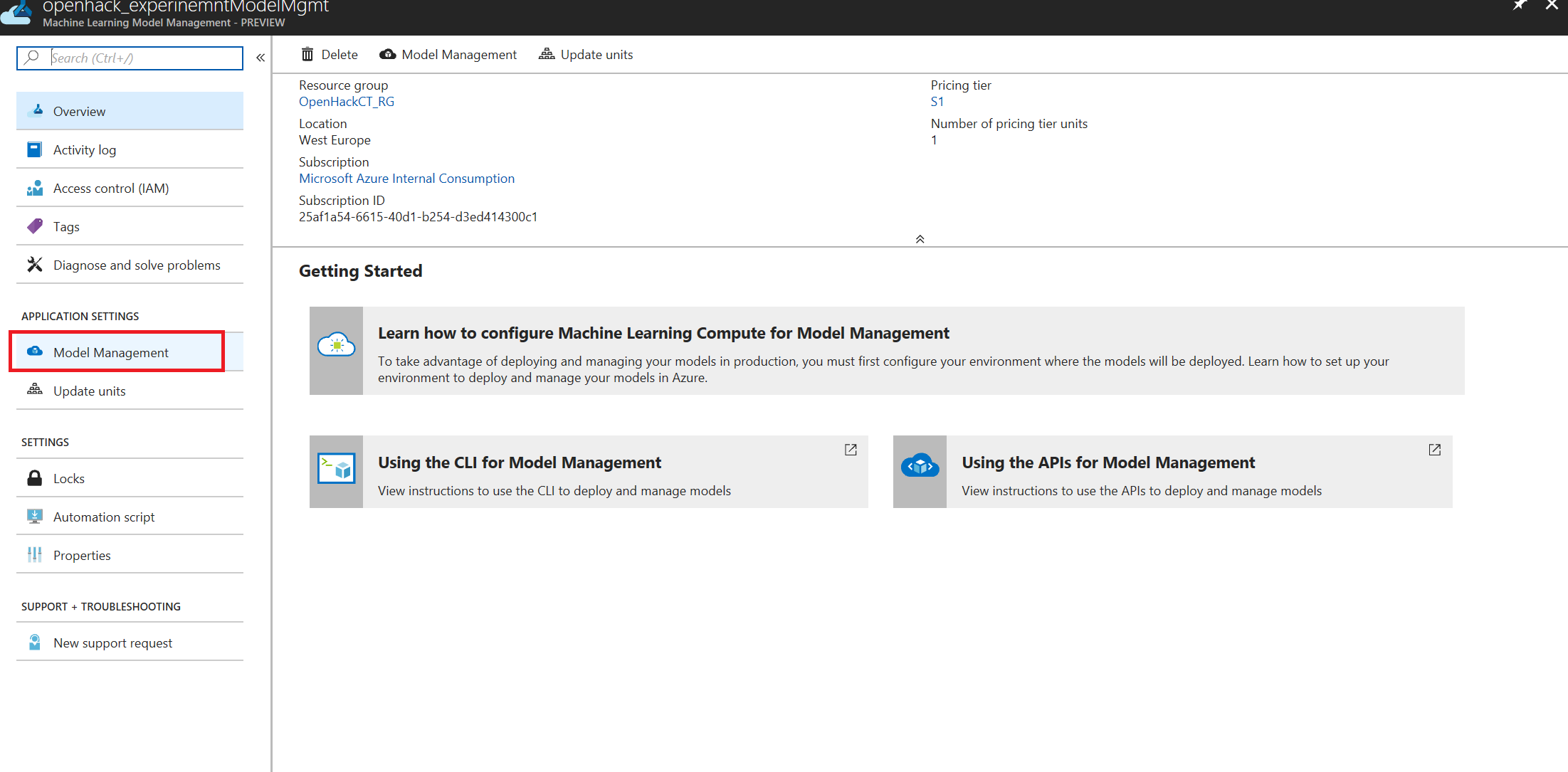Image resolution: width=1568 pixels, height=772 pixels.
Task: Open Using the CLI for Model Management
Action: (x=589, y=472)
